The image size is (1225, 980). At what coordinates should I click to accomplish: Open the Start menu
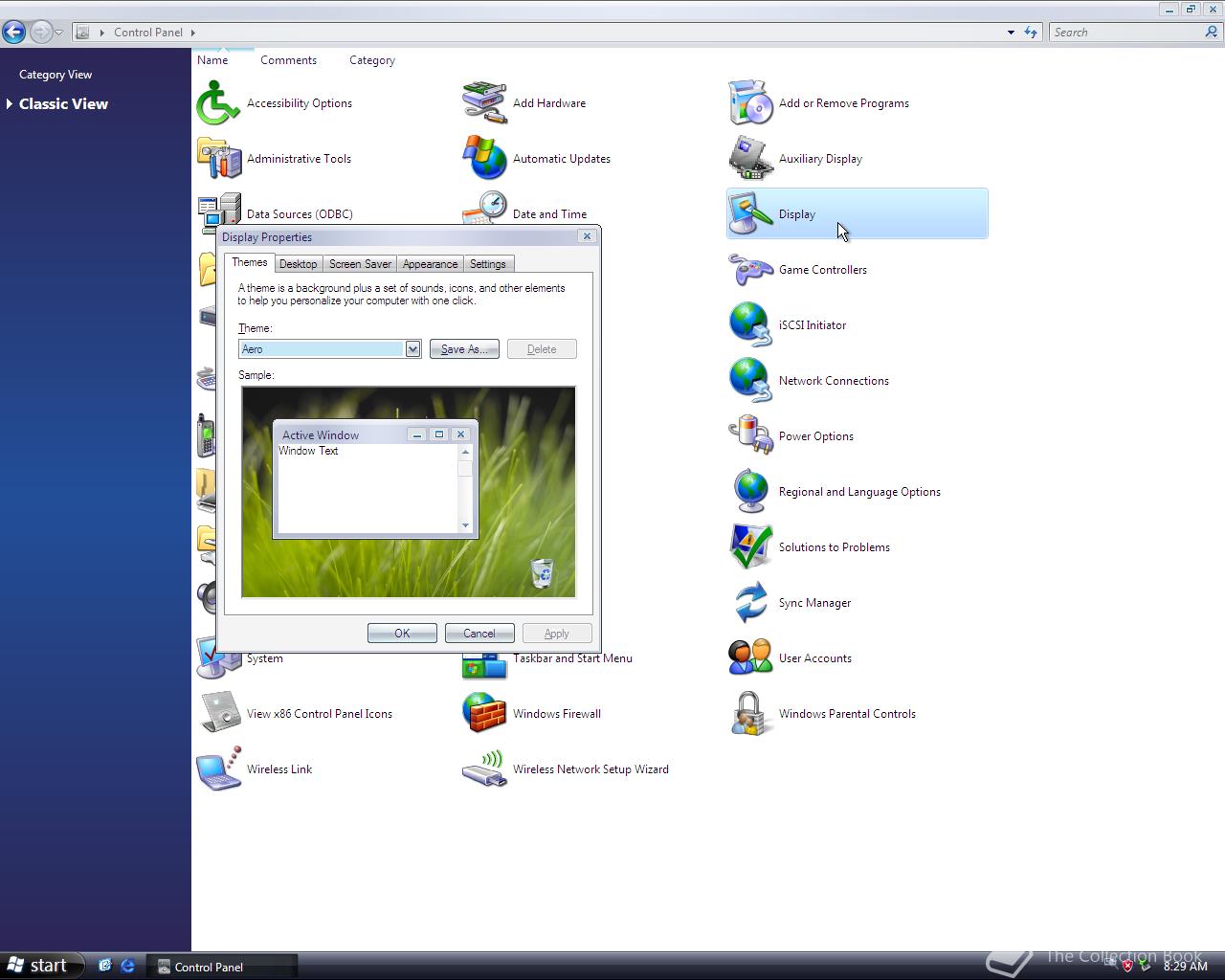(x=42, y=966)
